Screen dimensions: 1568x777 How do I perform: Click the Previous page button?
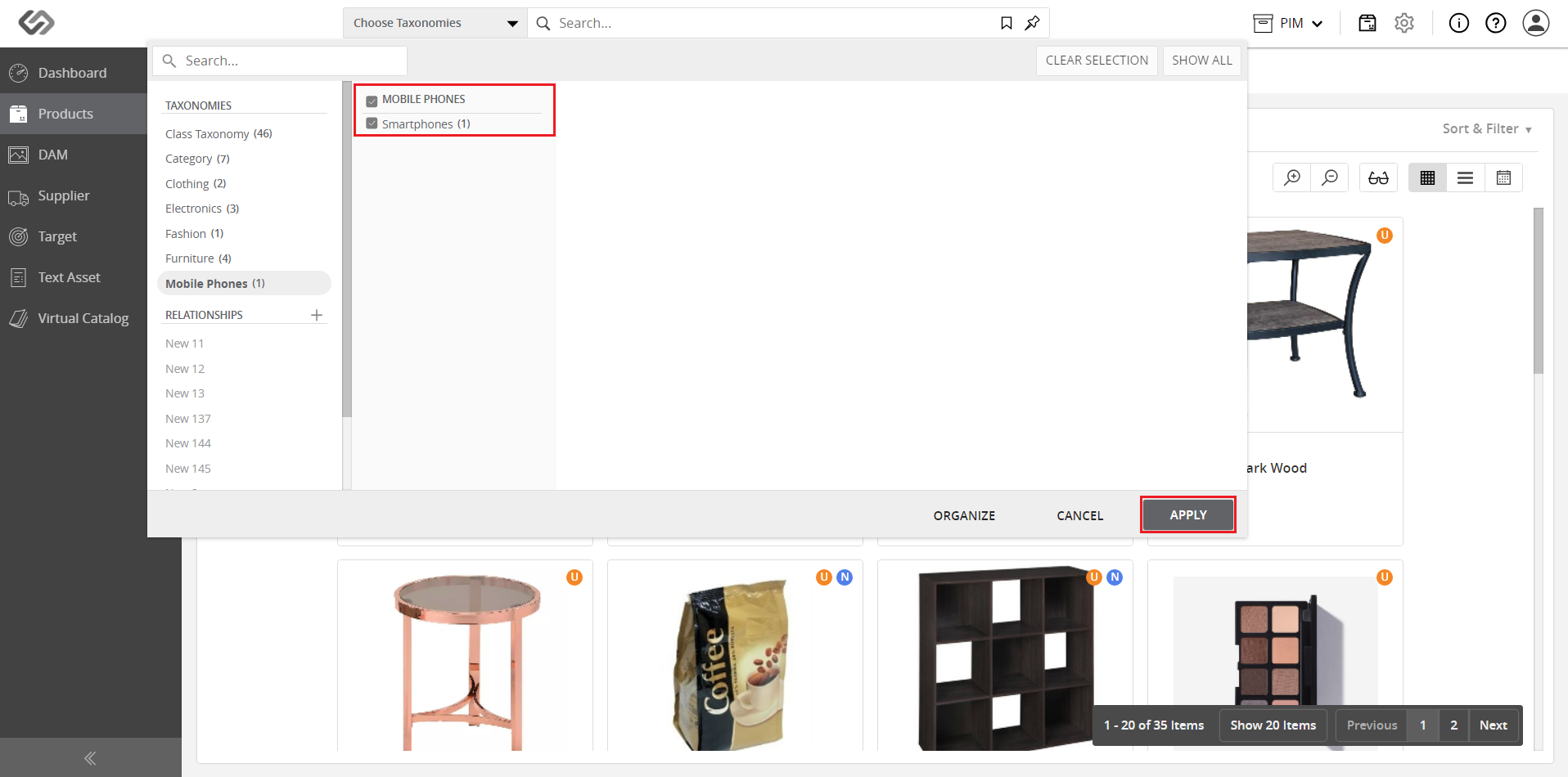(1372, 725)
